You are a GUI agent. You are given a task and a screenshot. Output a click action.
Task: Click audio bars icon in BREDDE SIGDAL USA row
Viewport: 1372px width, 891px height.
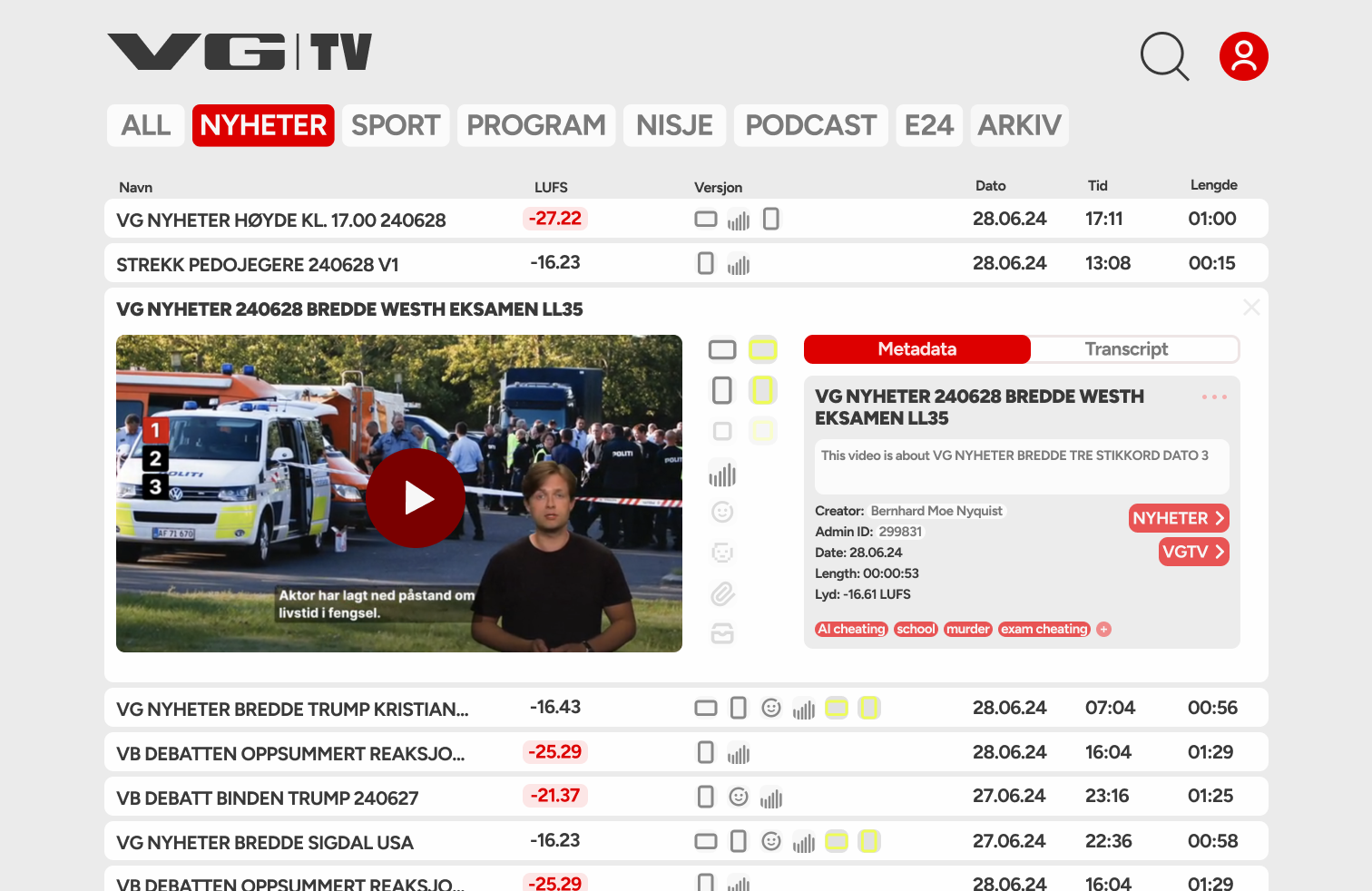(x=804, y=842)
